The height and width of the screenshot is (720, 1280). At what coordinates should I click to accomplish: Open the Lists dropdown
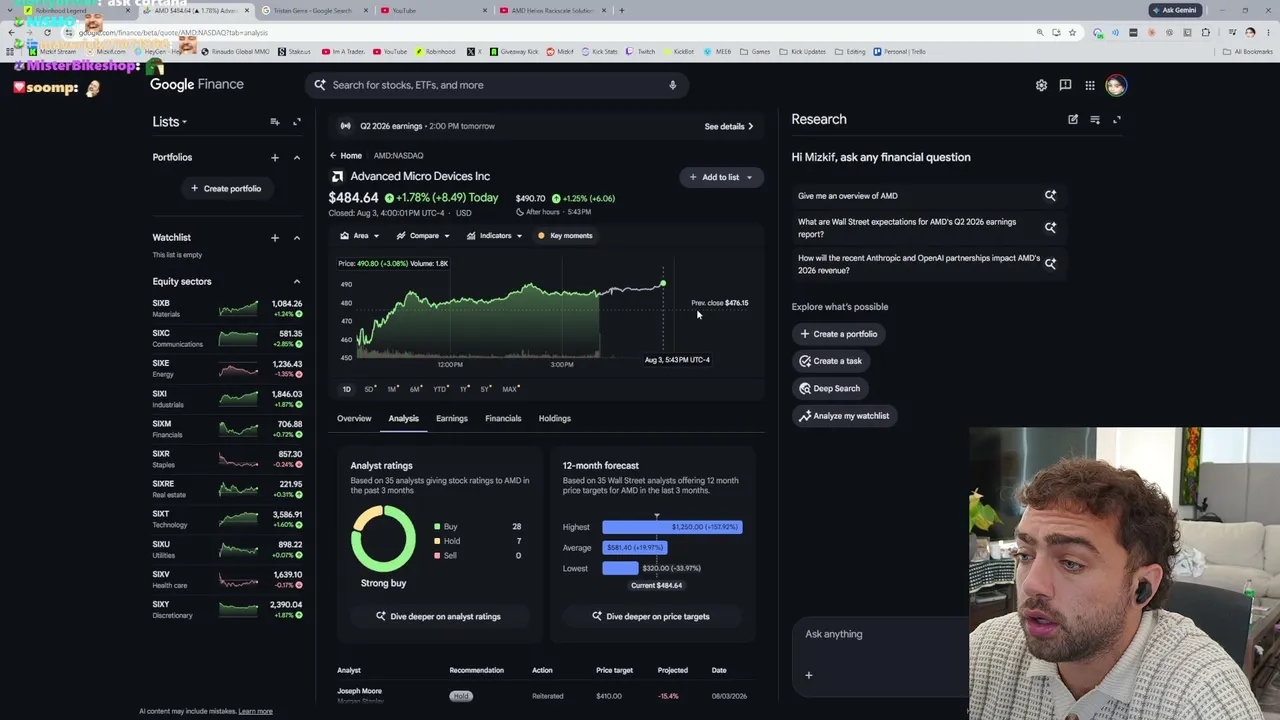point(170,122)
